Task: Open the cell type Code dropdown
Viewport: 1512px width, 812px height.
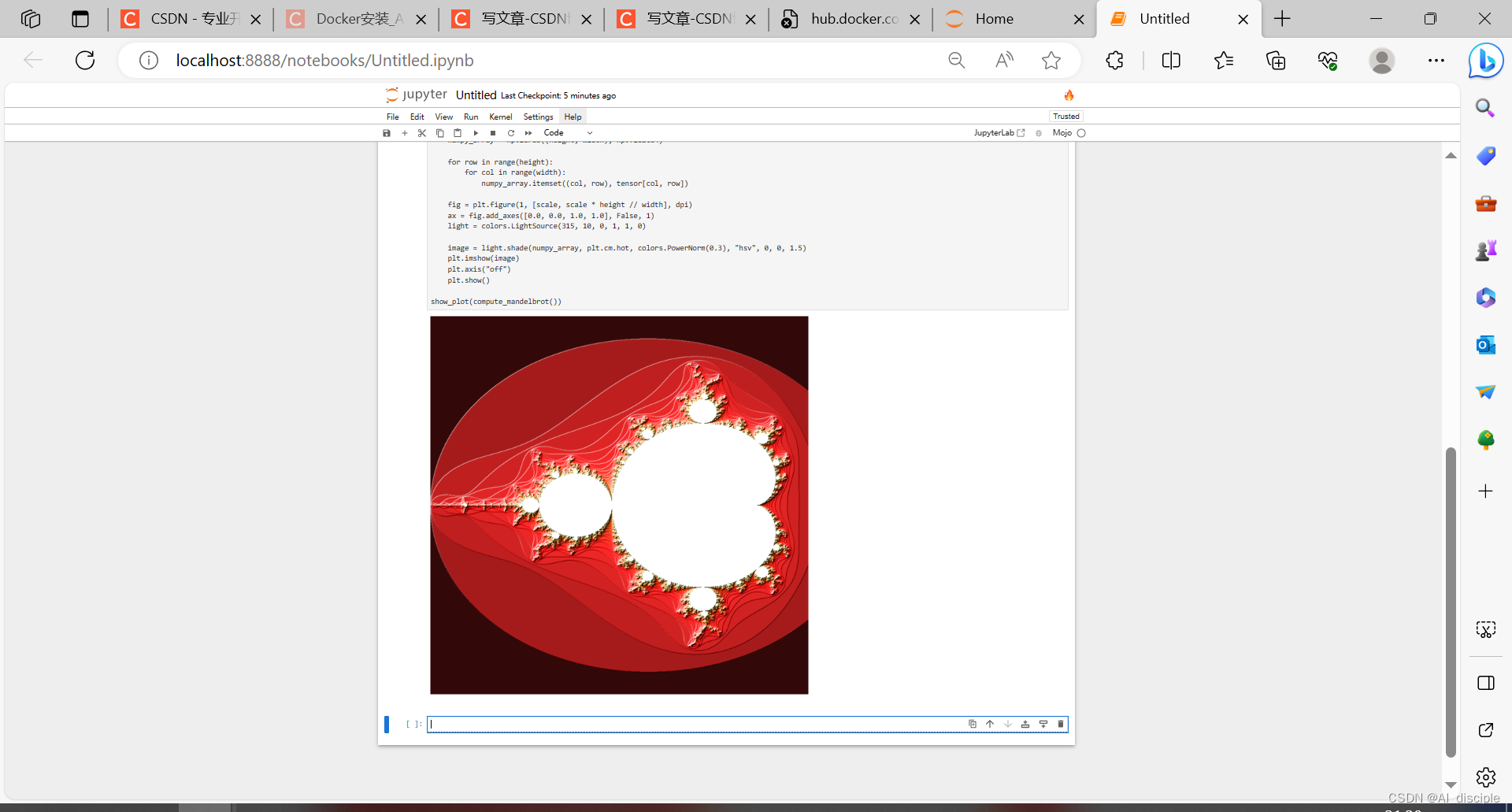Action: 568,133
